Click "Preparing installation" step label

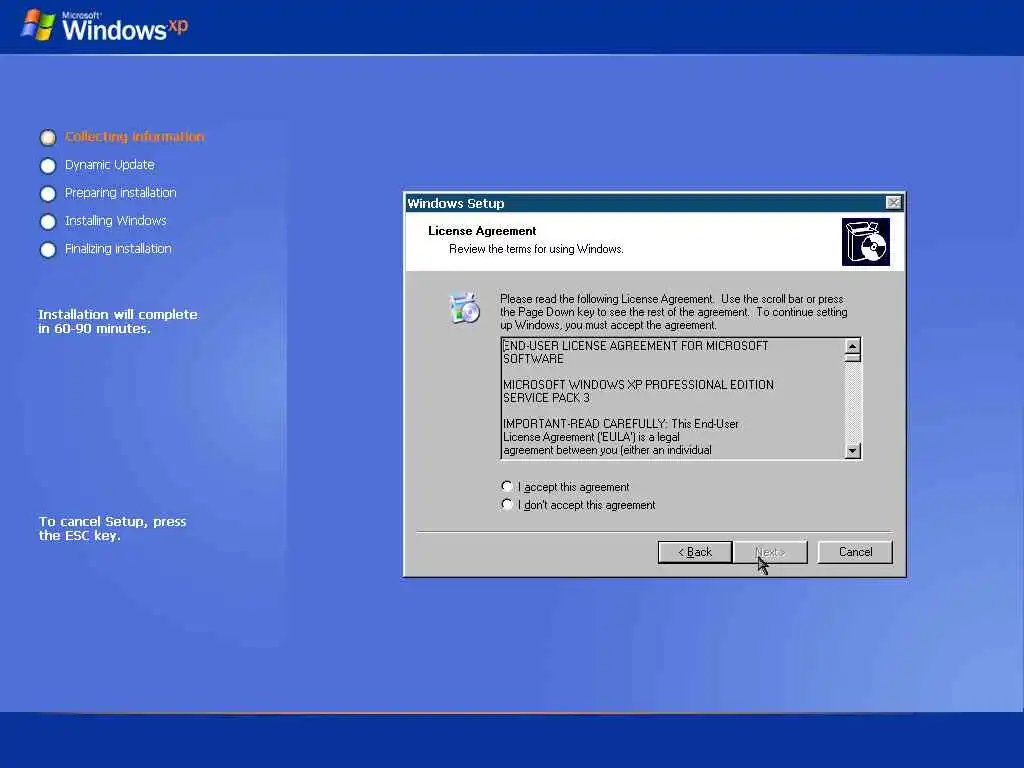coord(121,193)
